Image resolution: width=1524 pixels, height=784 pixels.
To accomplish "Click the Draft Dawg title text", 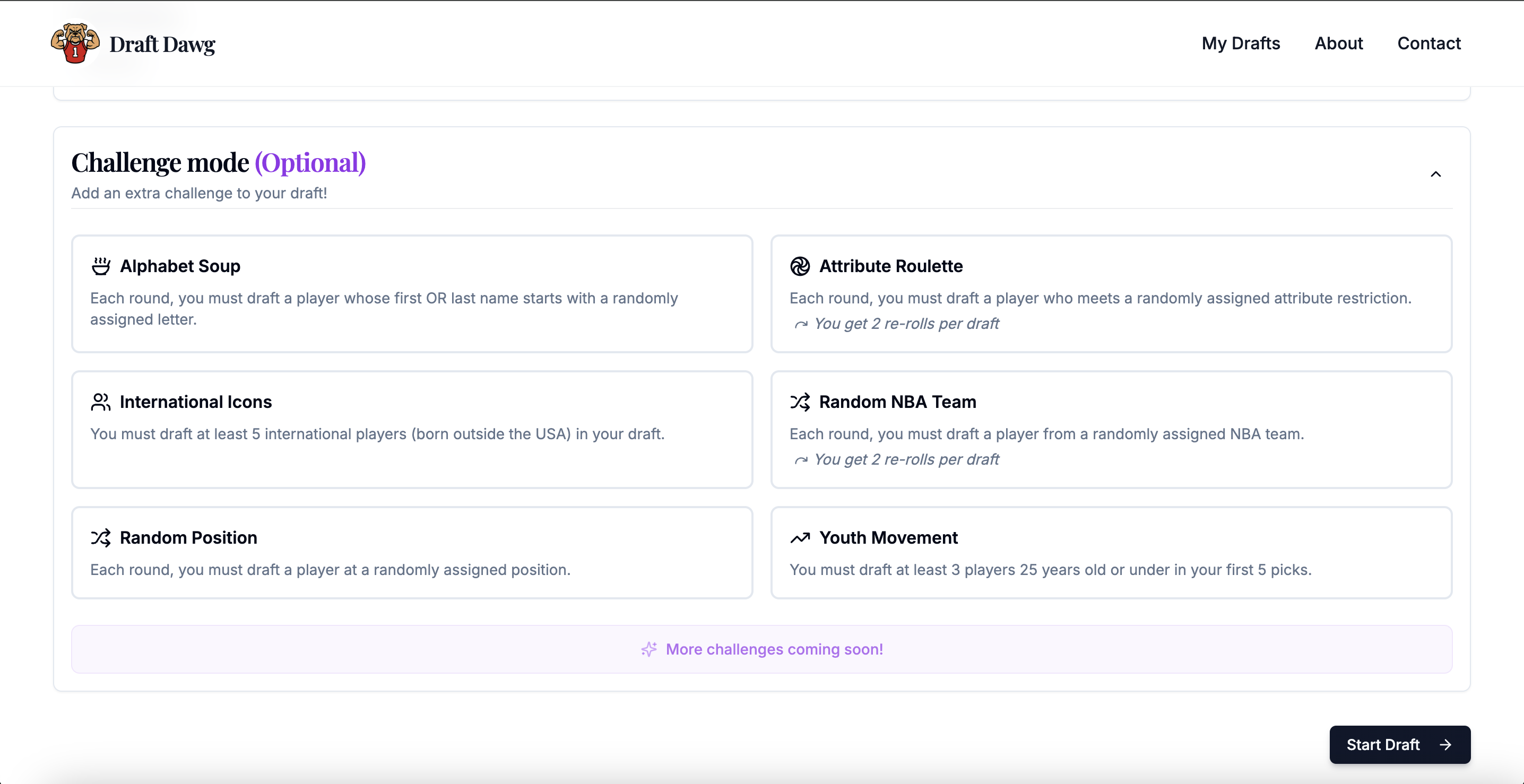I will click(162, 45).
